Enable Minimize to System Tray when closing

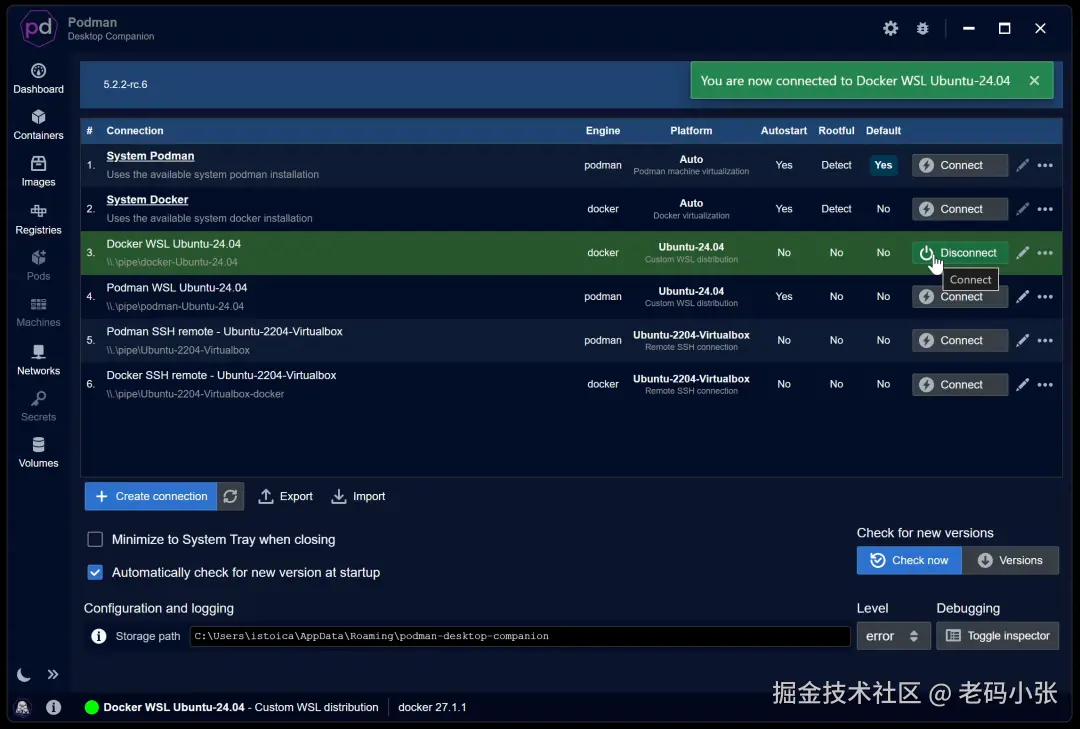[95, 540]
